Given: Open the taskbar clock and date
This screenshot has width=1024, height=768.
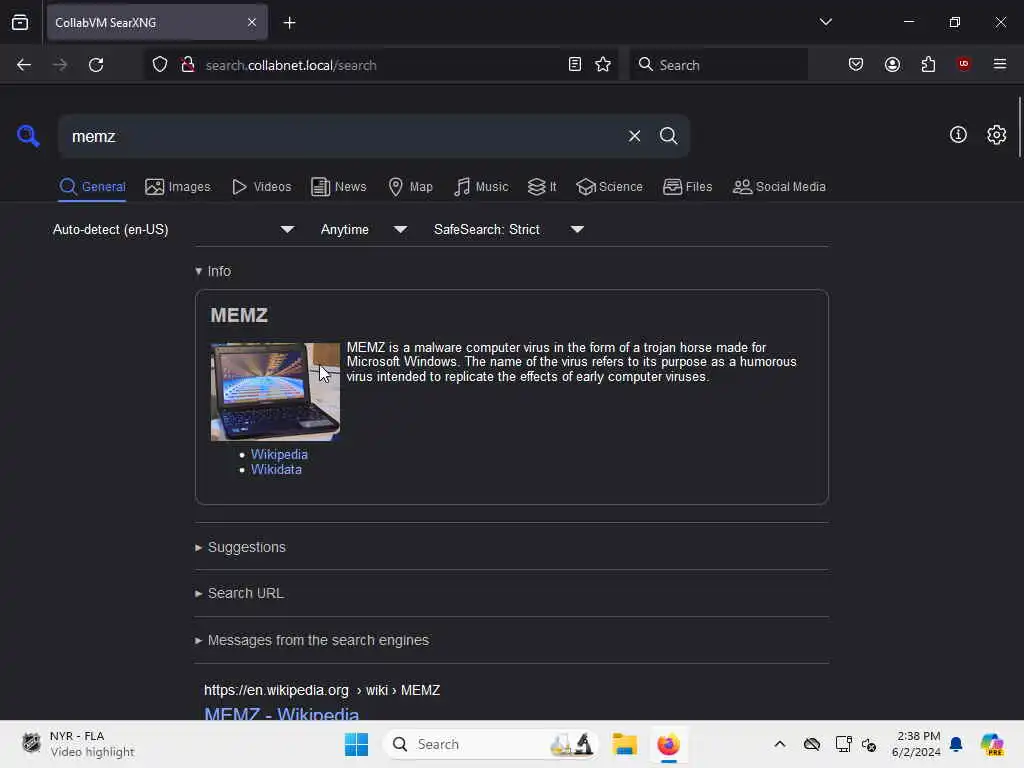Looking at the screenshot, I should pos(916,744).
